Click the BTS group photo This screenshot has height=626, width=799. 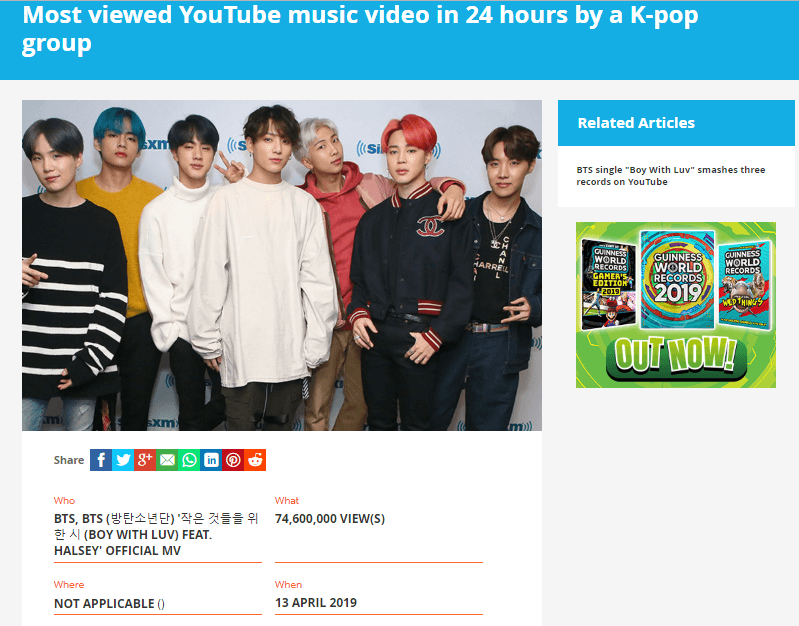(x=282, y=265)
